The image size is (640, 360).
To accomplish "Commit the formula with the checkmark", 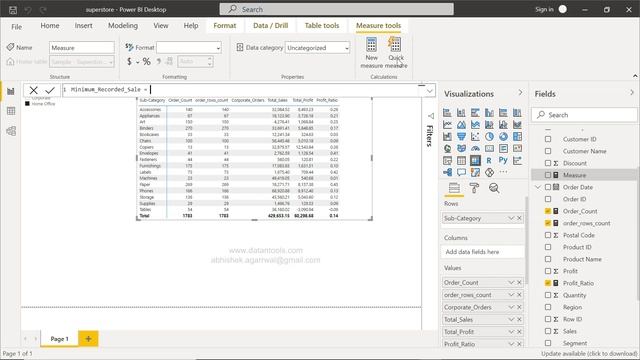I will click(50, 90).
